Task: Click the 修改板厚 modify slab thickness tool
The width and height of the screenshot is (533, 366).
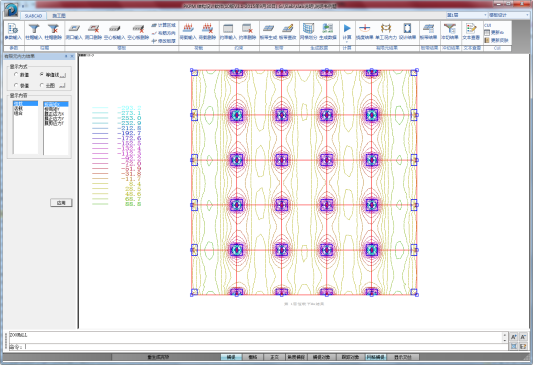Action: (164, 41)
